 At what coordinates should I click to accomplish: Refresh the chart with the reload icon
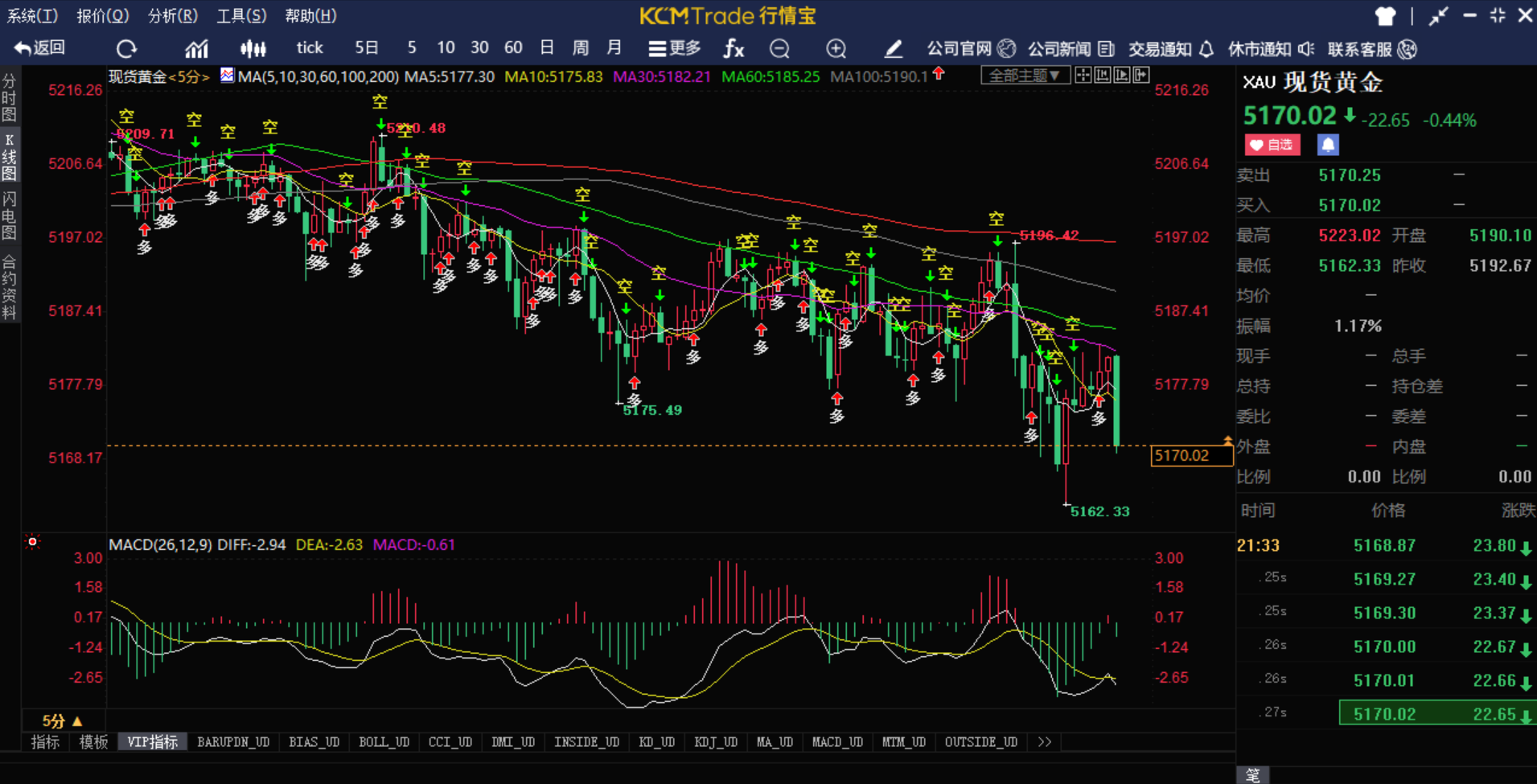(126, 49)
